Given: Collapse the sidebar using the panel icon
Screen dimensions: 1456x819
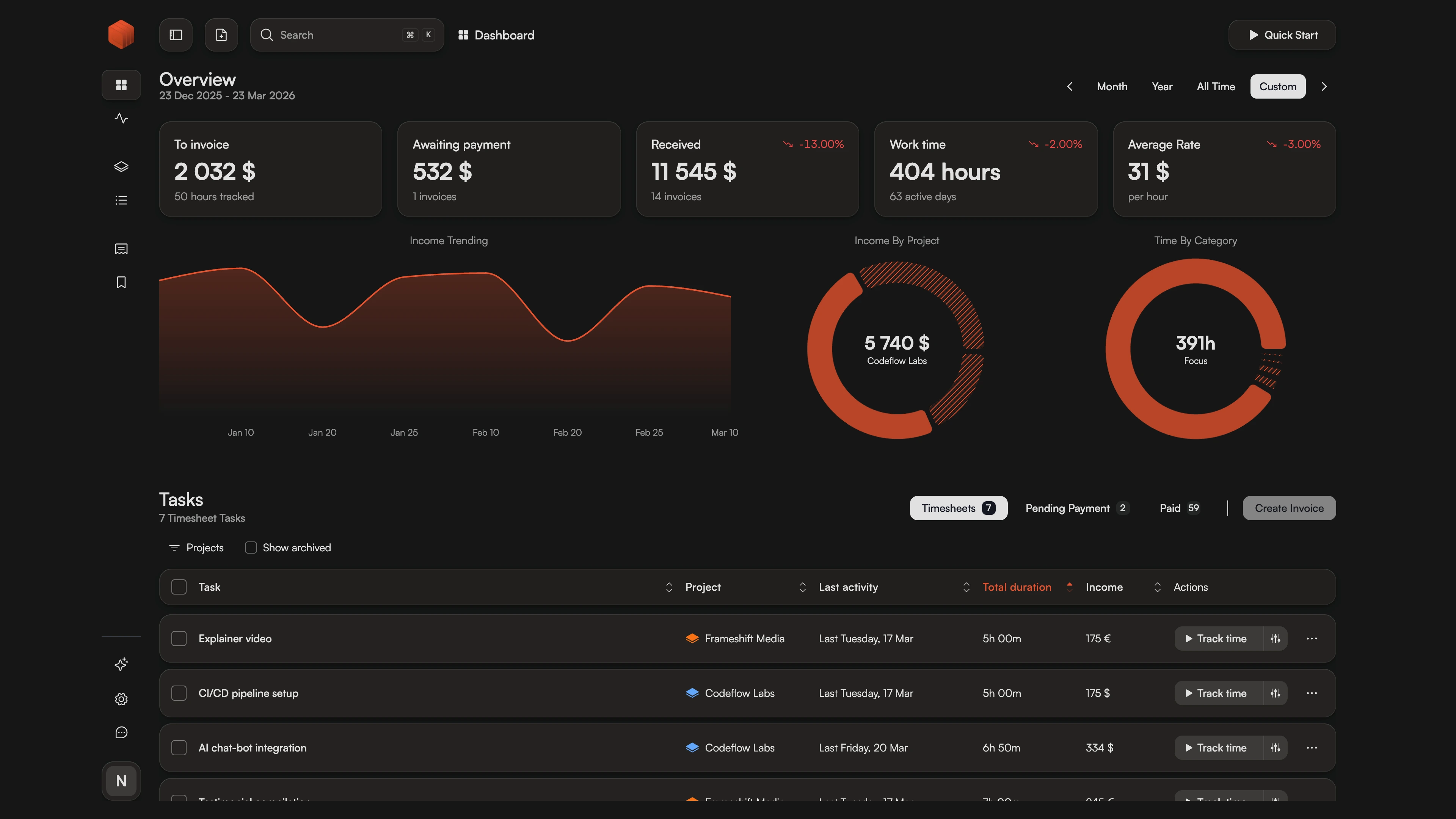Looking at the screenshot, I should click(175, 35).
